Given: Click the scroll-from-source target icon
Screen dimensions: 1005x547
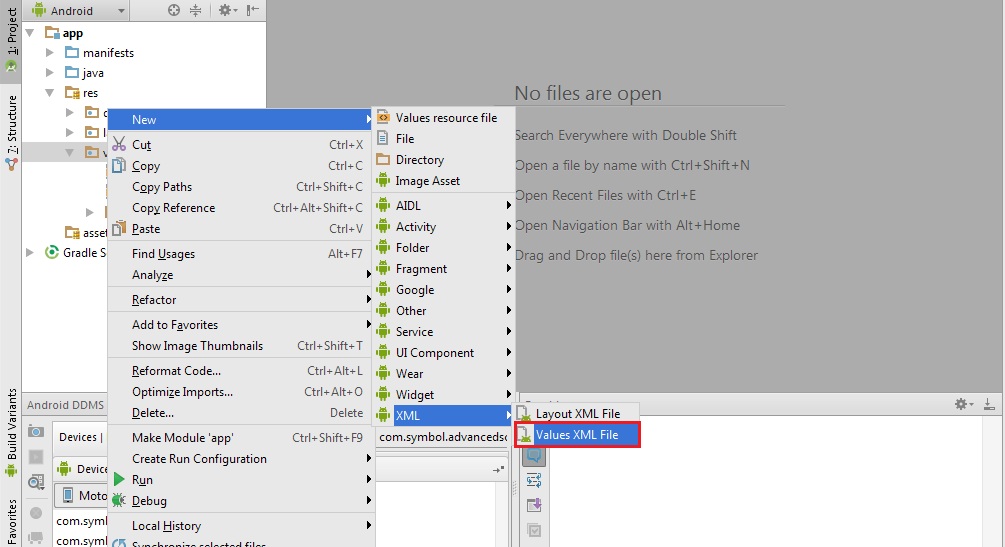Looking at the screenshot, I should coord(174,10).
